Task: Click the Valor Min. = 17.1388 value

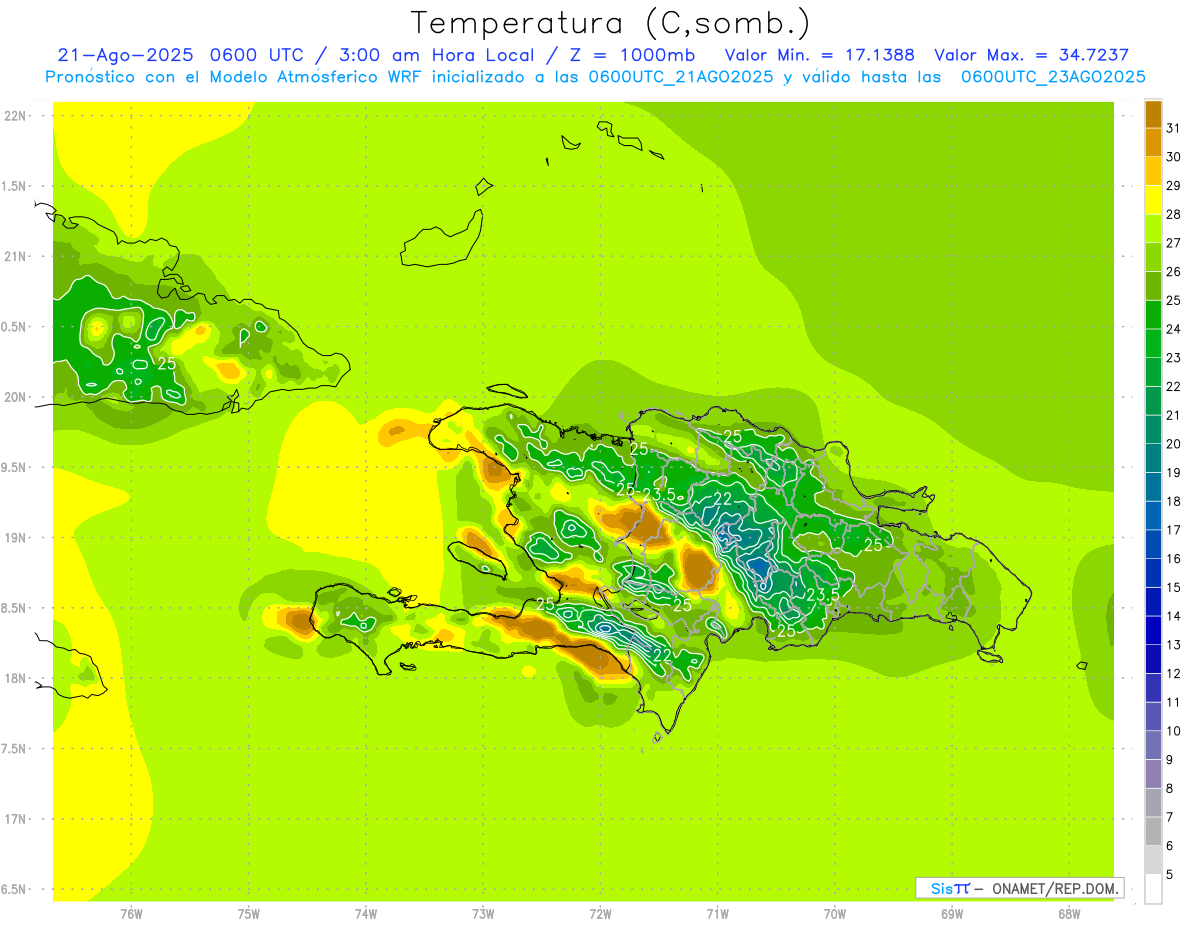Action: 820,55
